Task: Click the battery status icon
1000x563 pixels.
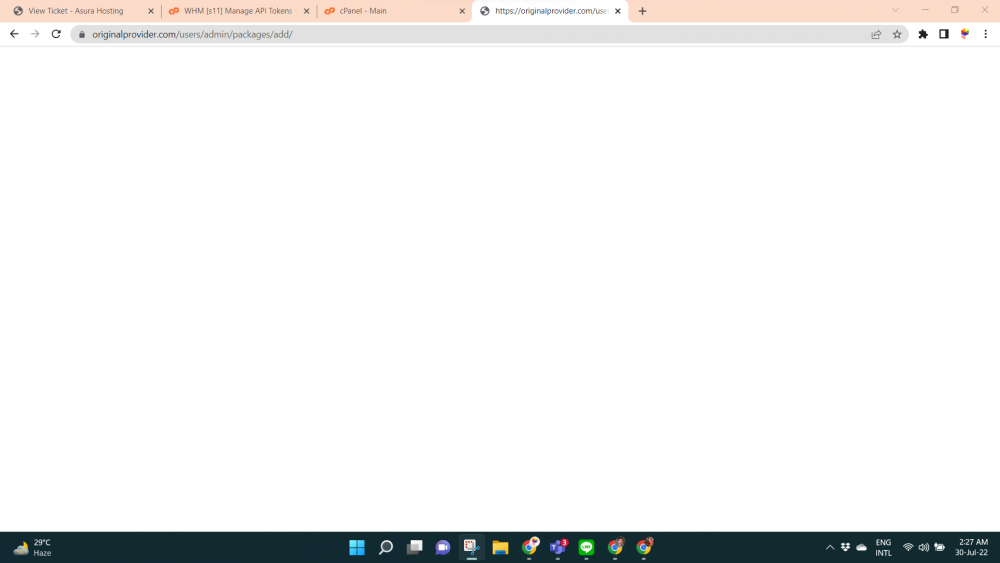Action: [940, 547]
